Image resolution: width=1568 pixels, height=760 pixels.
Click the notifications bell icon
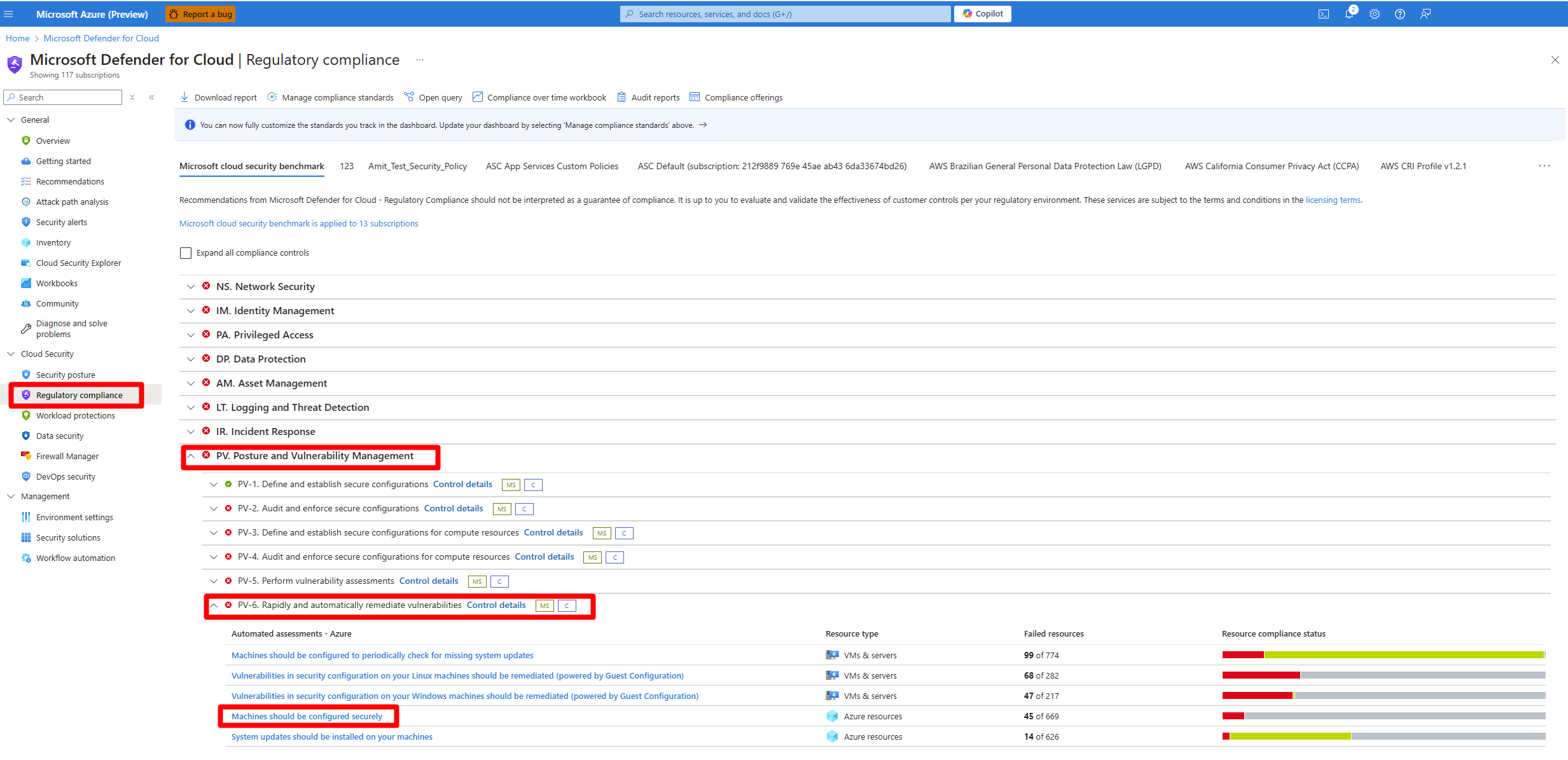coord(1349,14)
